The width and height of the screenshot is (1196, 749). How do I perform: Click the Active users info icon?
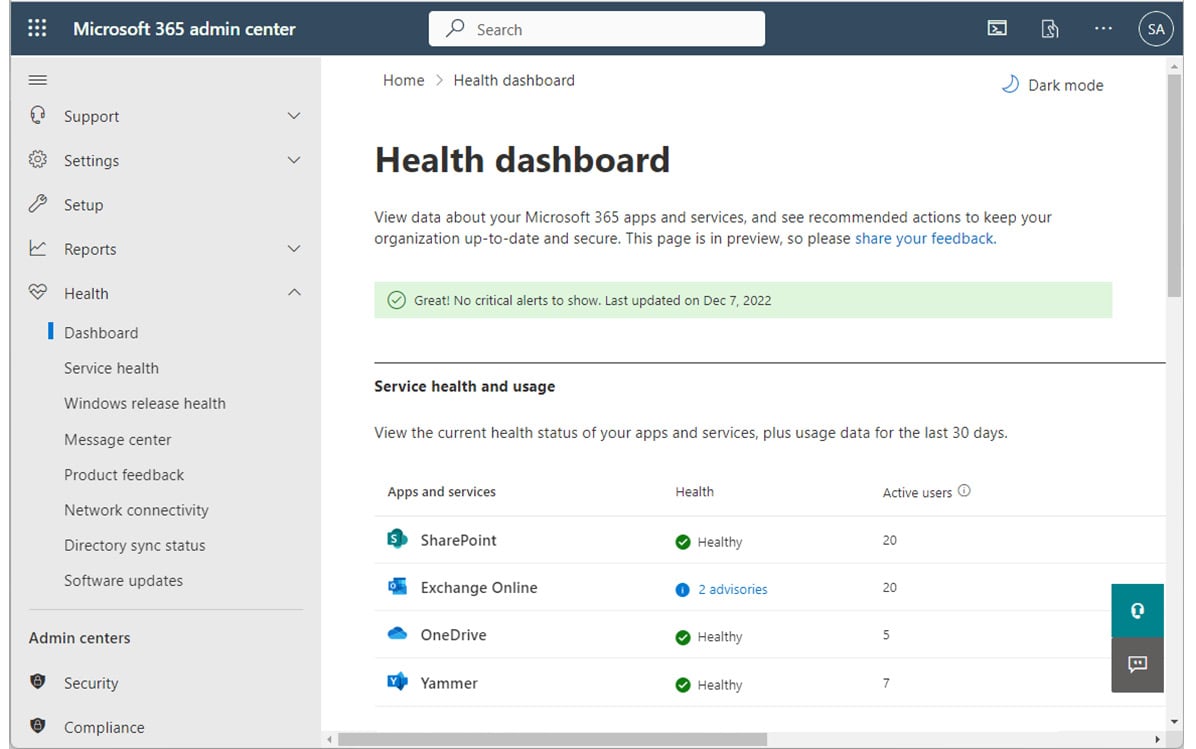coord(964,490)
